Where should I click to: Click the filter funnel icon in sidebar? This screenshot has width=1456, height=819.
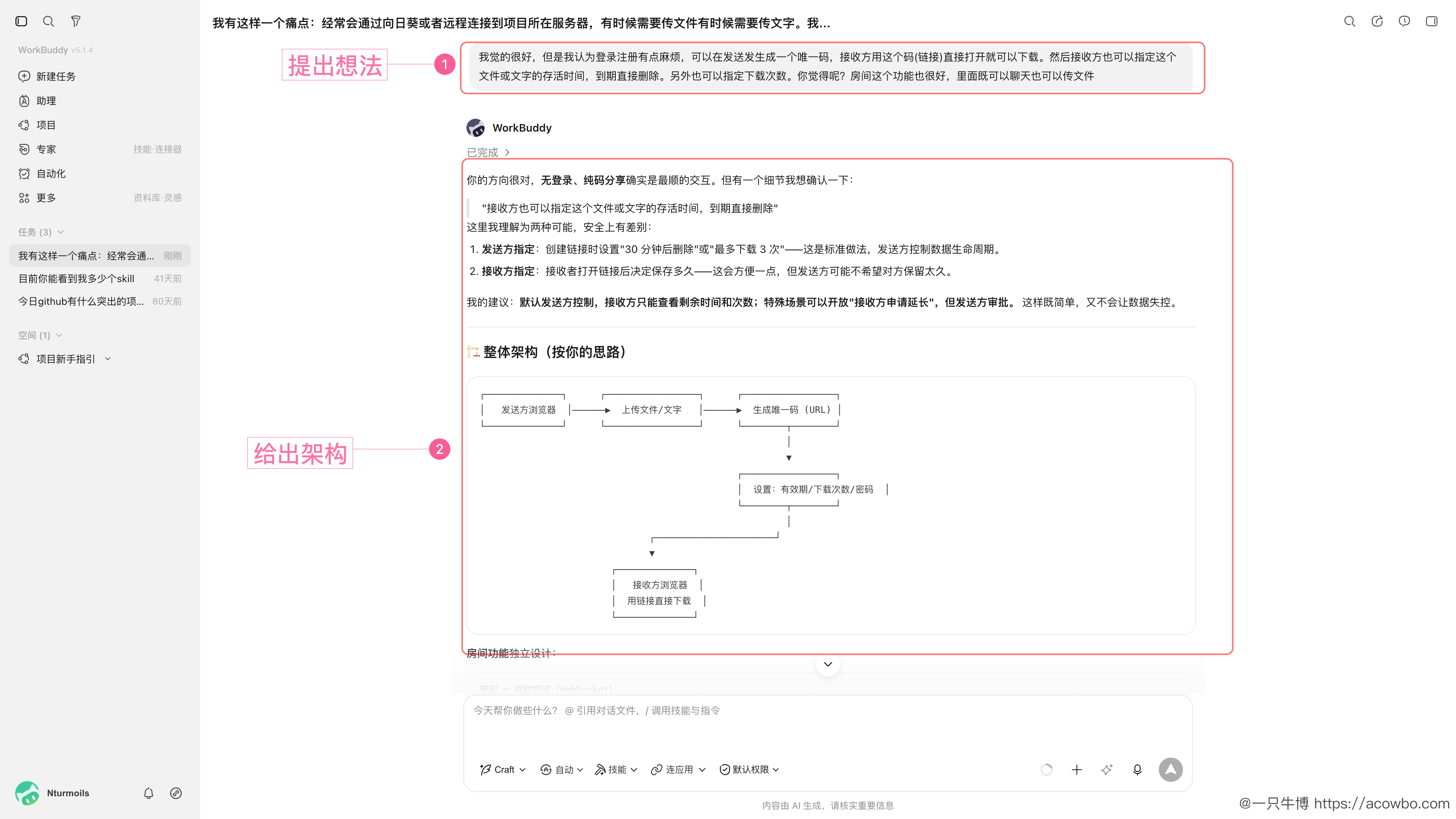click(x=76, y=22)
